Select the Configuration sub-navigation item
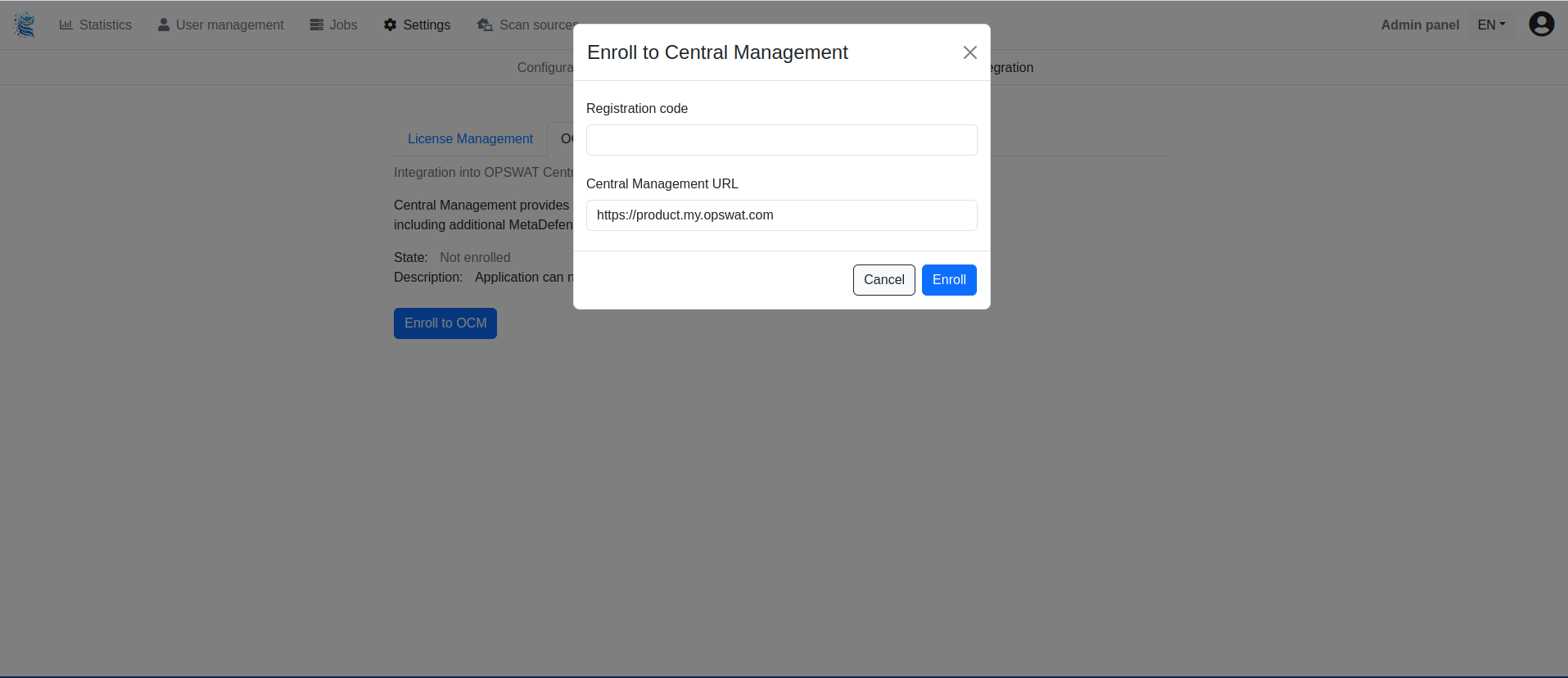The width and height of the screenshot is (1568, 678). pyautogui.click(x=545, y=67)
